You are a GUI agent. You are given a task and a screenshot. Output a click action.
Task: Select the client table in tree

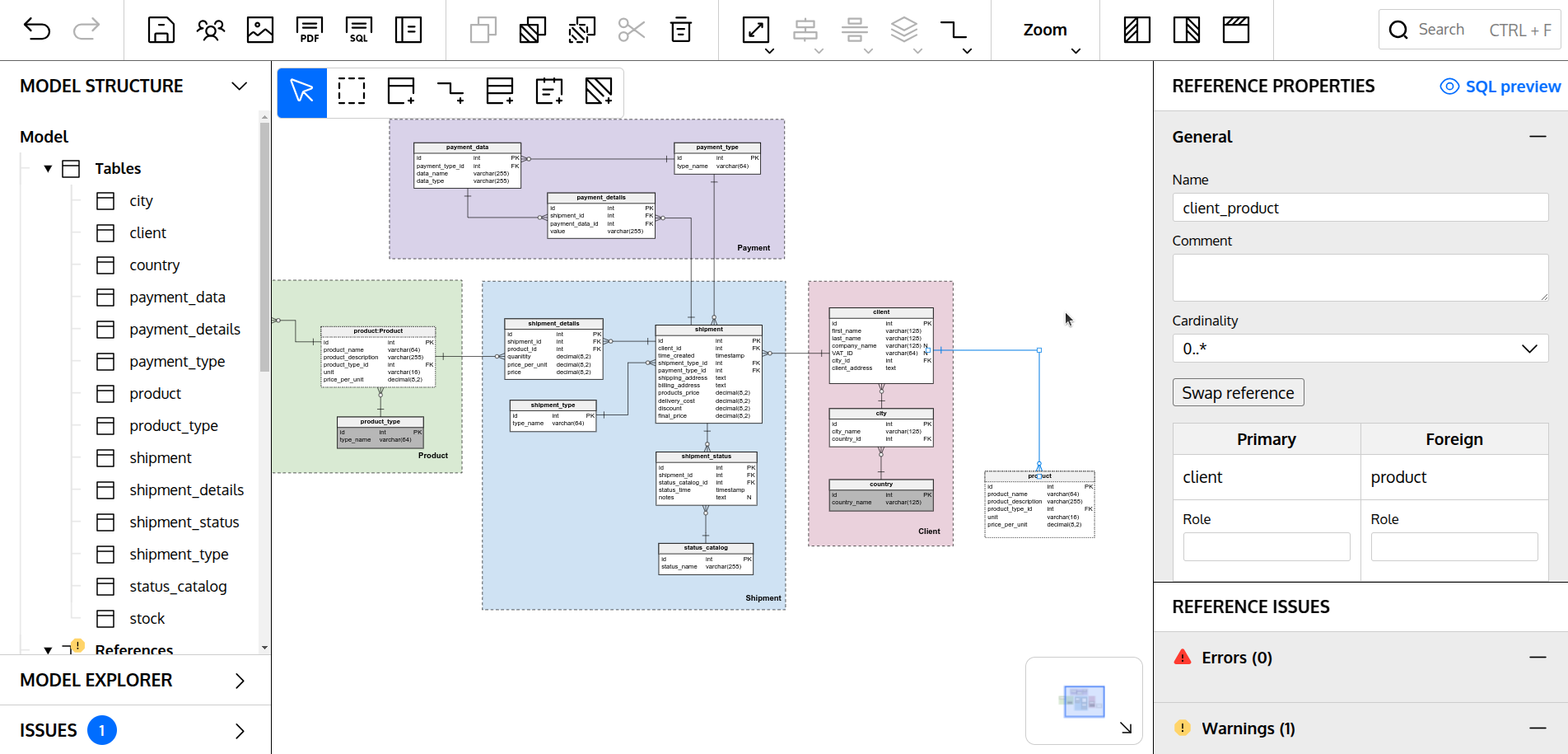coord(147,233)
